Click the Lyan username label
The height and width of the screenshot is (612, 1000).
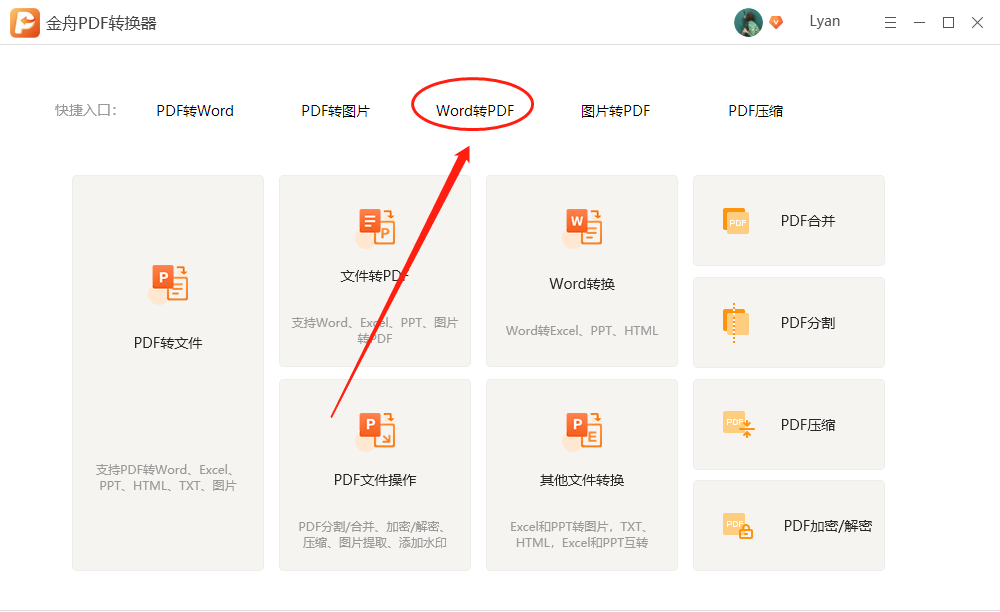point(825,21)
